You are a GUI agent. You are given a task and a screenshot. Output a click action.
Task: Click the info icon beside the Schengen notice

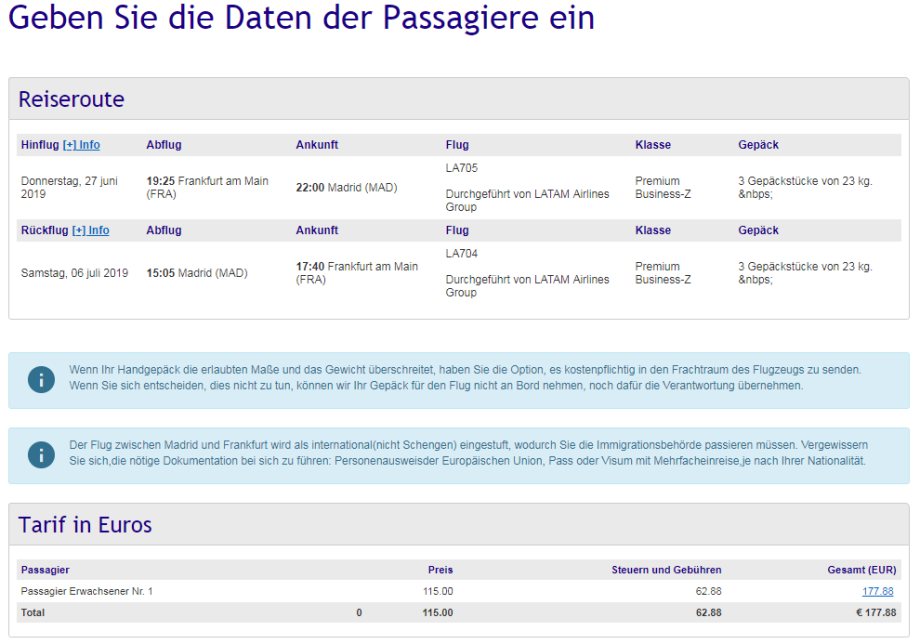[x=41, y=455]
